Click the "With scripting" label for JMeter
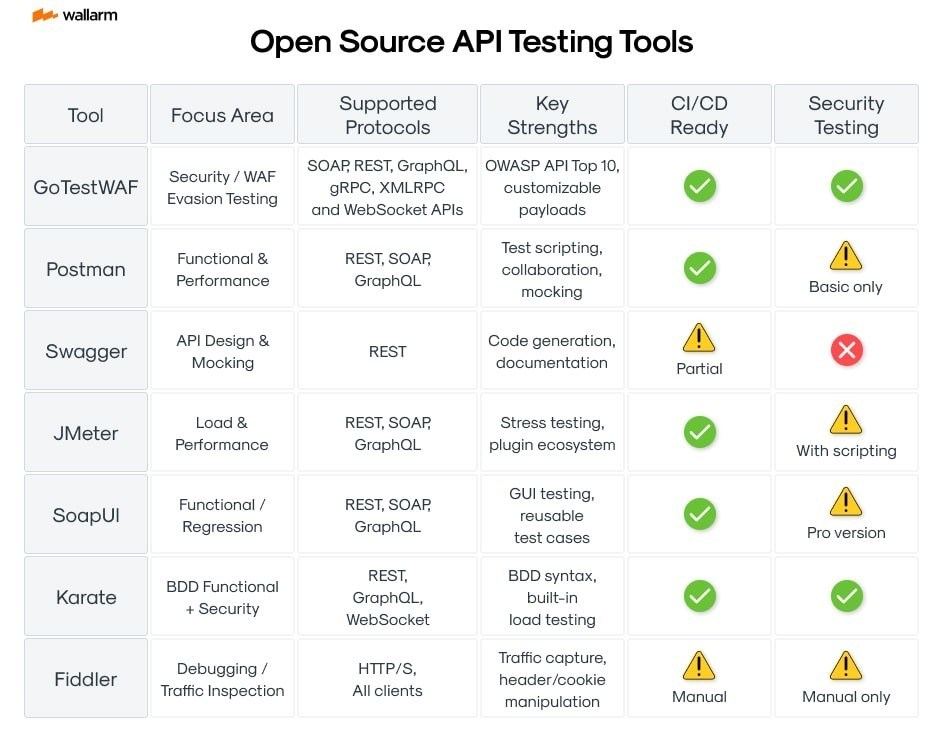This screenshot has height=734, width=943. [x=846, y=451]
